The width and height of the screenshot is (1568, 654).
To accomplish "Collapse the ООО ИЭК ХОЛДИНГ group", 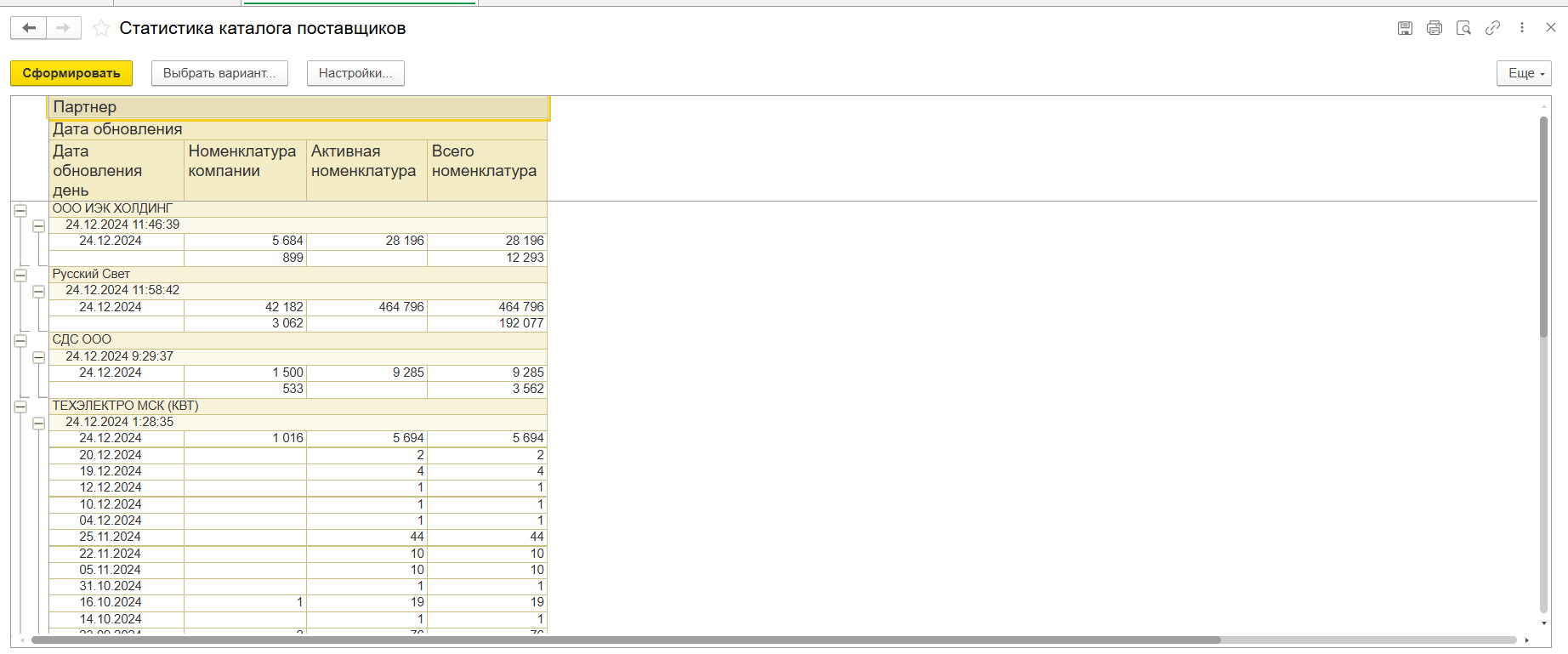I will coord(20,210).
